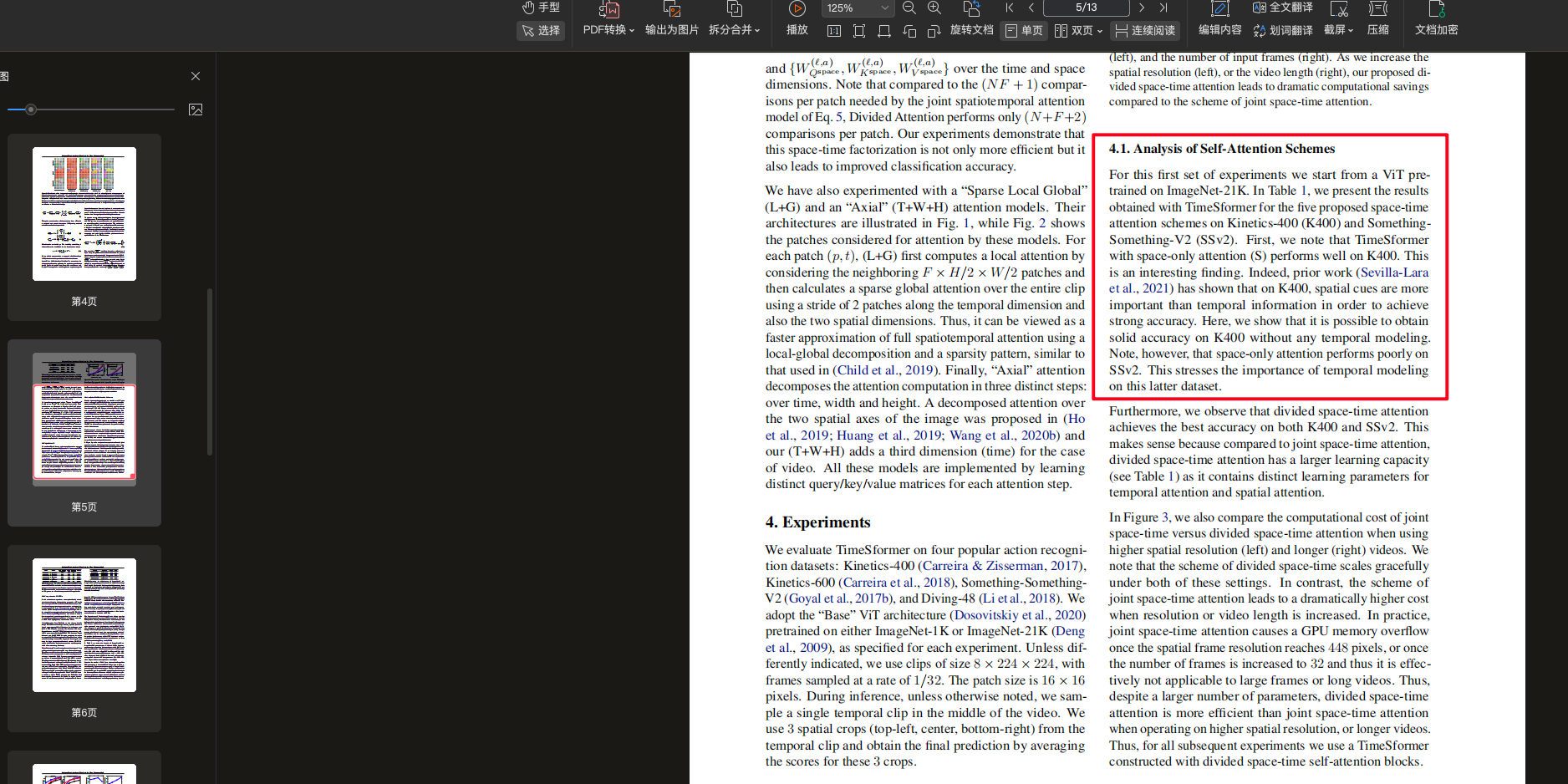The height and width of the screenshot is (784, 1568).
Task: Set view to actual size 1:1
Action: (x=834, y=31)
